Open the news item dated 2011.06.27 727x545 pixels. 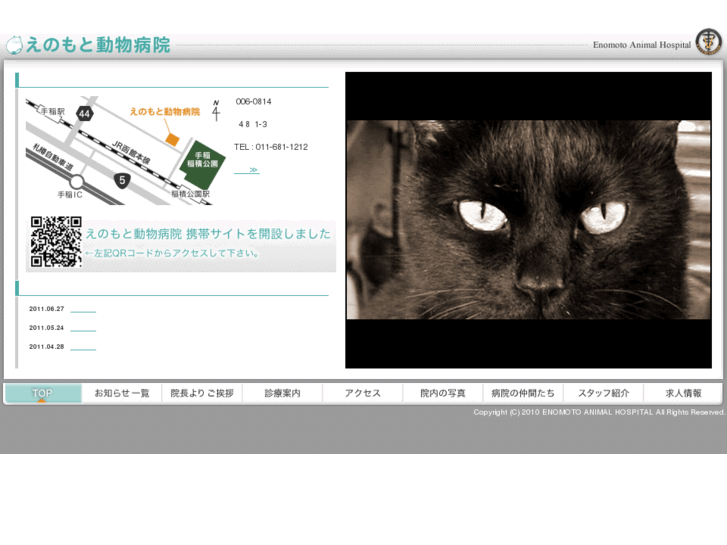[x=83, y=309]
